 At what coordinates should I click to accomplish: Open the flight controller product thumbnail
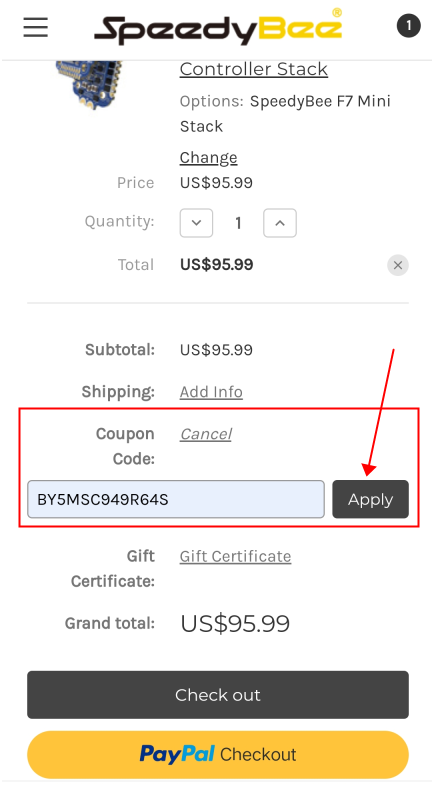(89, 84)
